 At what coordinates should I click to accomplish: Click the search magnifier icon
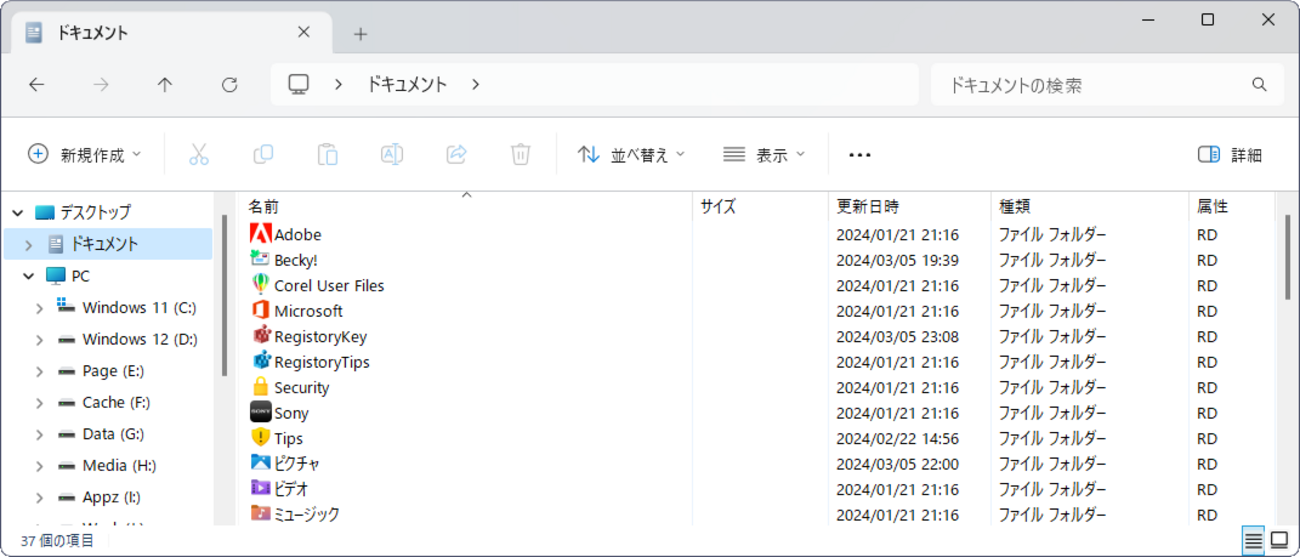[x=1259, y=85]
